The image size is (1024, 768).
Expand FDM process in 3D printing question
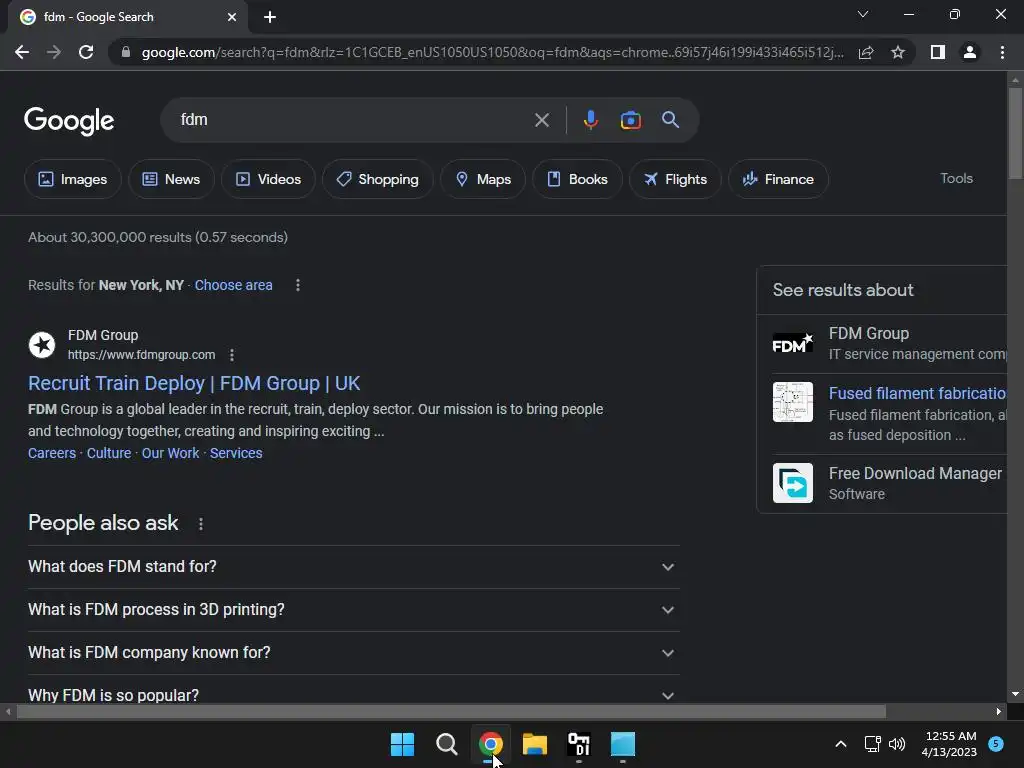point(353,610)
